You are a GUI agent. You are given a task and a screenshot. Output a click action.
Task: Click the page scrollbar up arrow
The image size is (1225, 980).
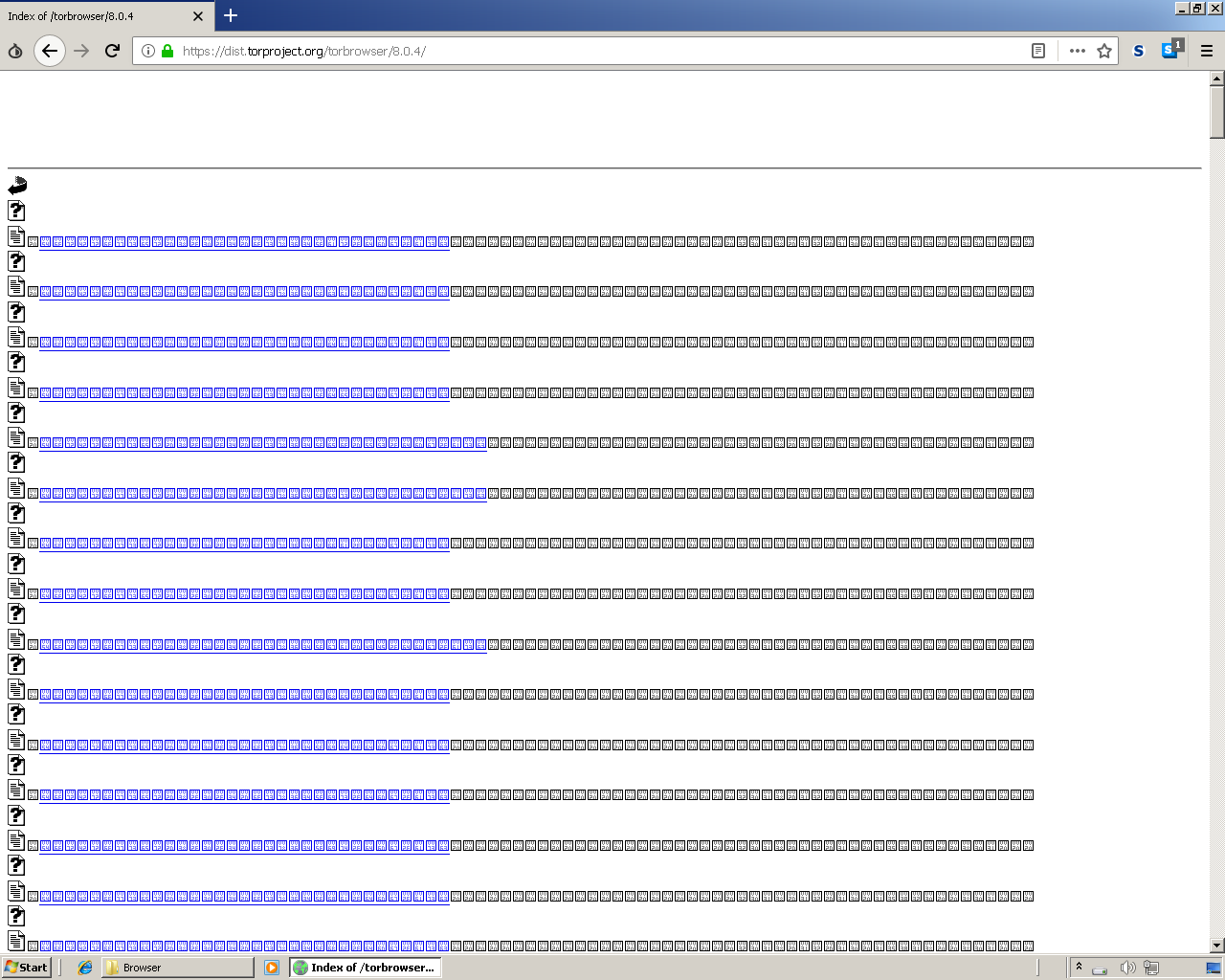pos(1217,78)
